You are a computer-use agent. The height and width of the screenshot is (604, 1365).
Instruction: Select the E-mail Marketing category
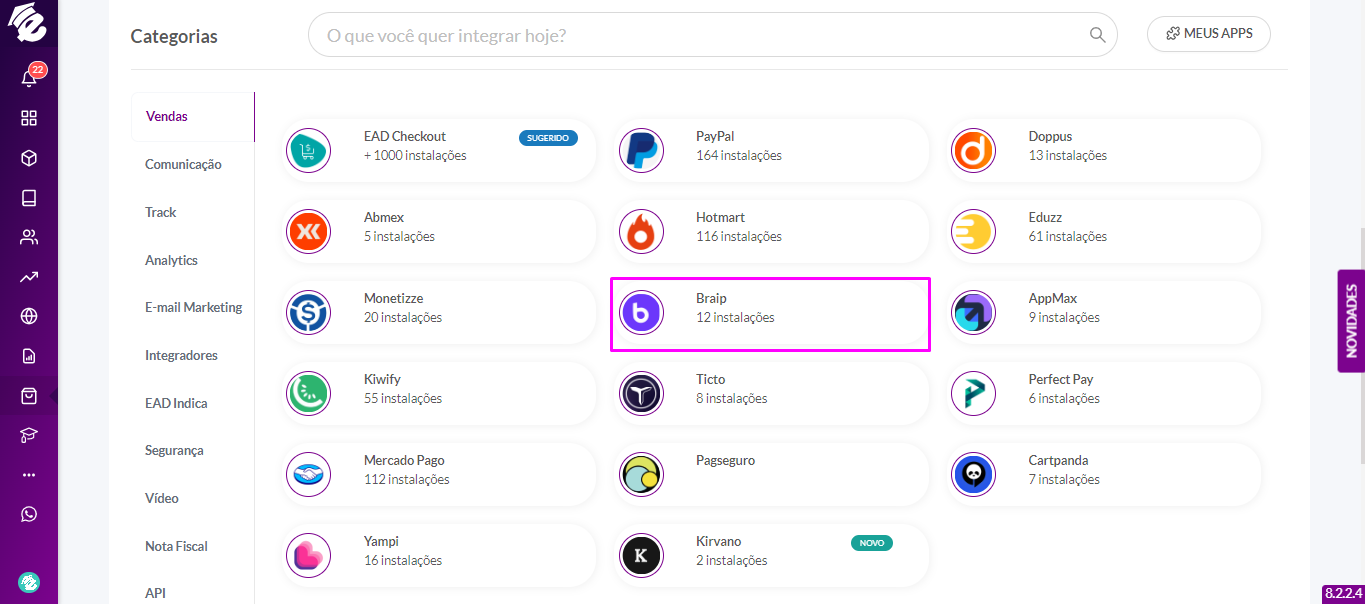pos(194,307)
